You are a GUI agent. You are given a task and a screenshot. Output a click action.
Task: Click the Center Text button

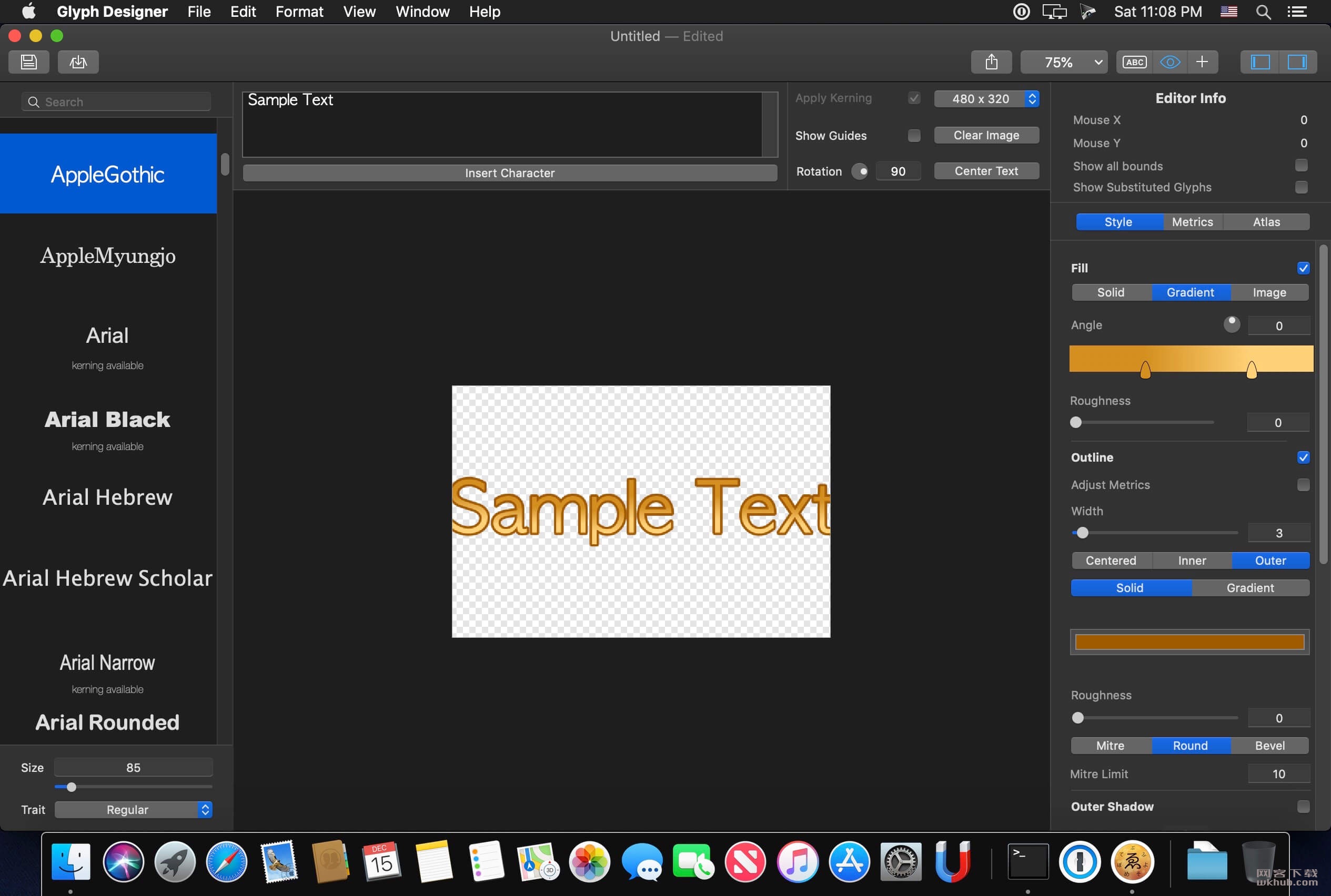click(x=986, y=171)
